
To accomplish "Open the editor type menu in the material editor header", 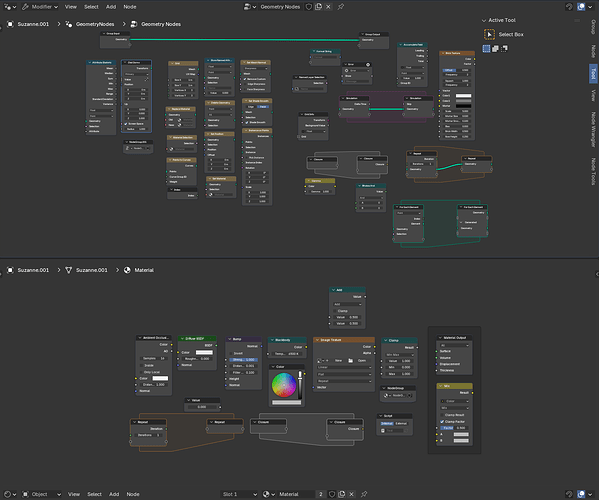I will pos(10,494).
